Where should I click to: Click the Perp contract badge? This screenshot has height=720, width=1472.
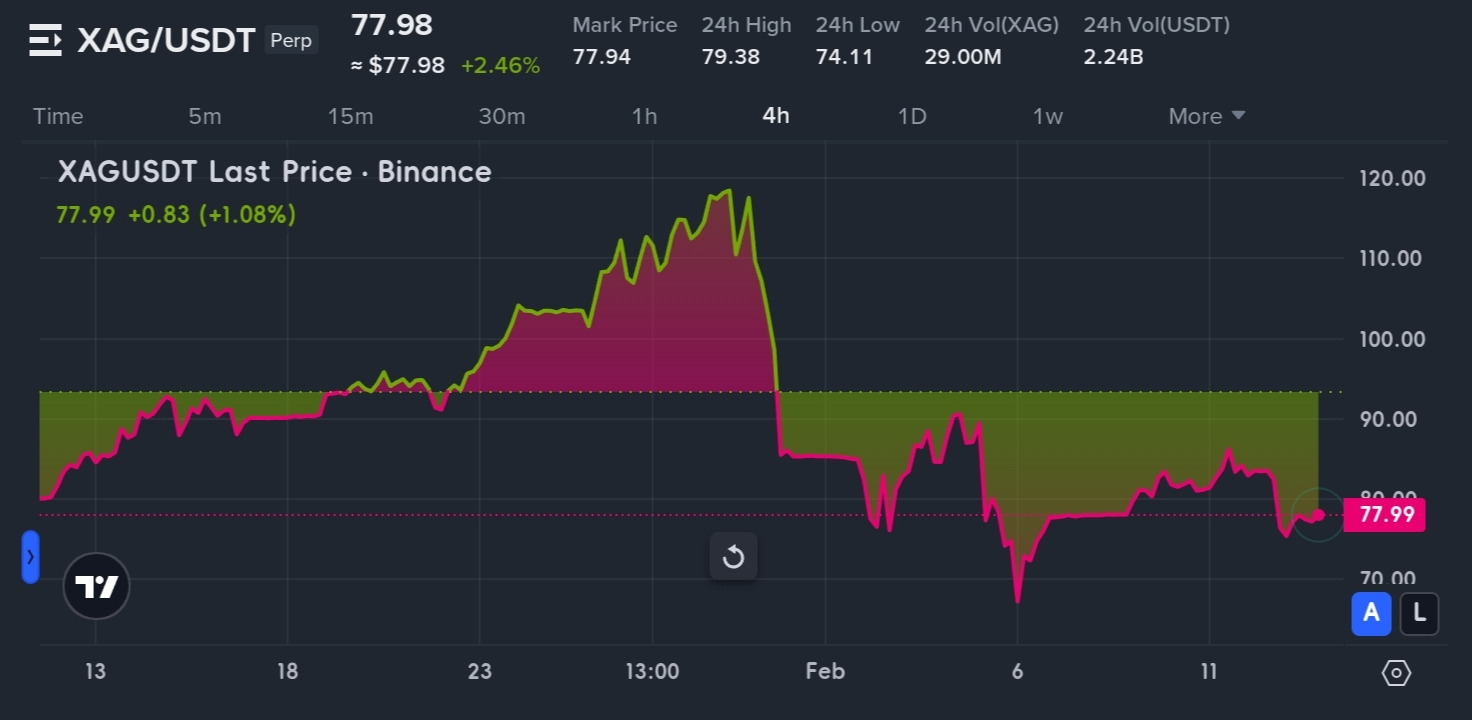pyautogui.click(x=291, y=41)
